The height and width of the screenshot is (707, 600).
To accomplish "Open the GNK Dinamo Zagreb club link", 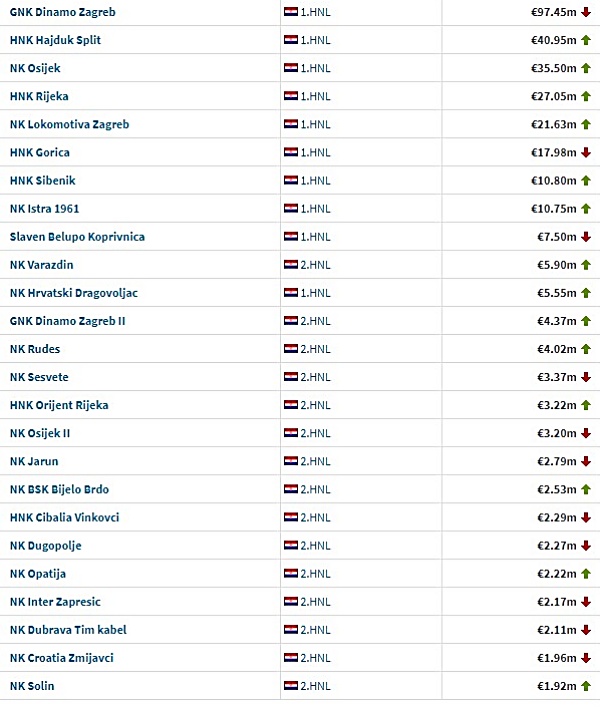I will [63, 12].
